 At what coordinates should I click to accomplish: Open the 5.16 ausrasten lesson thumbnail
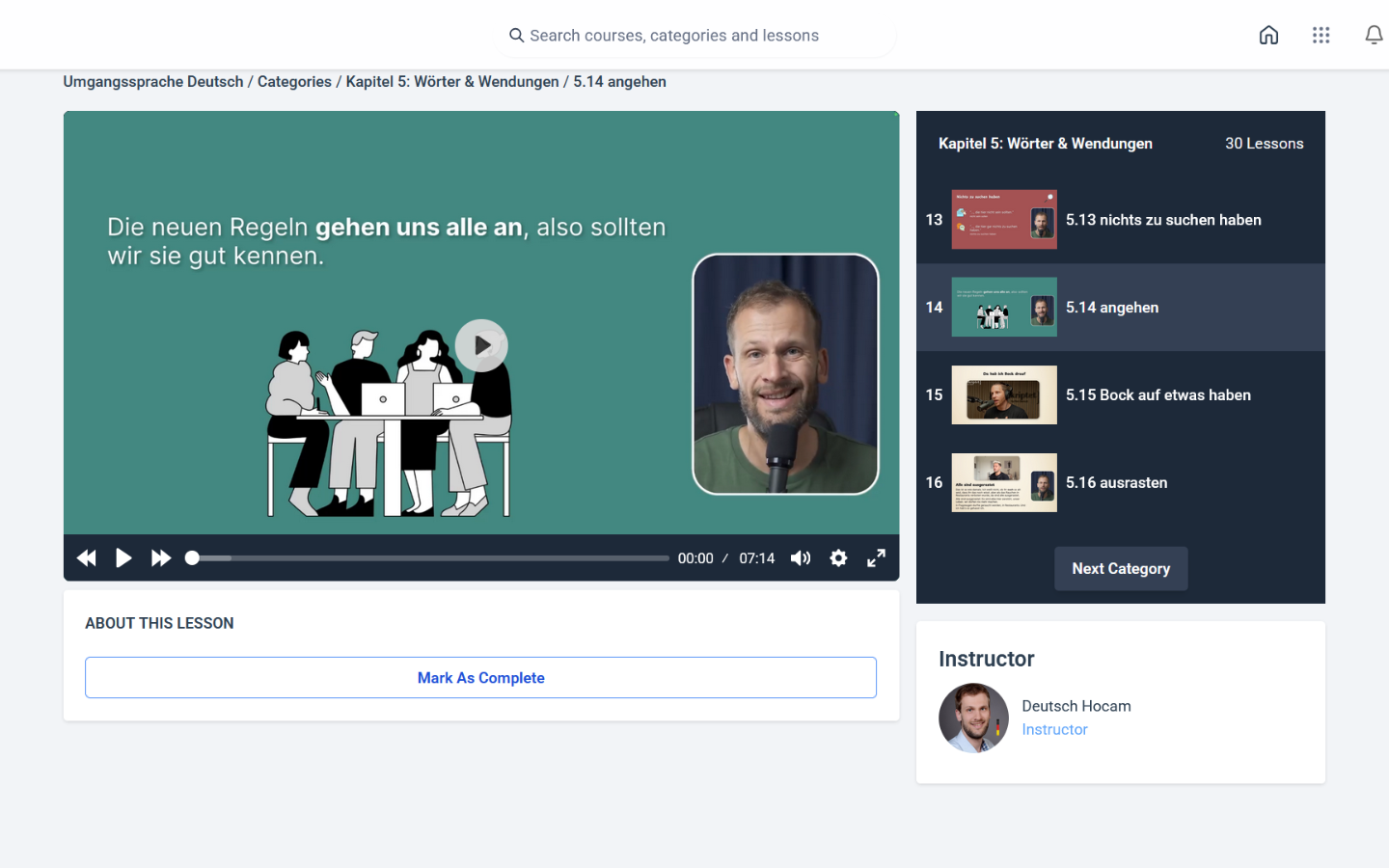point(1004,483)
